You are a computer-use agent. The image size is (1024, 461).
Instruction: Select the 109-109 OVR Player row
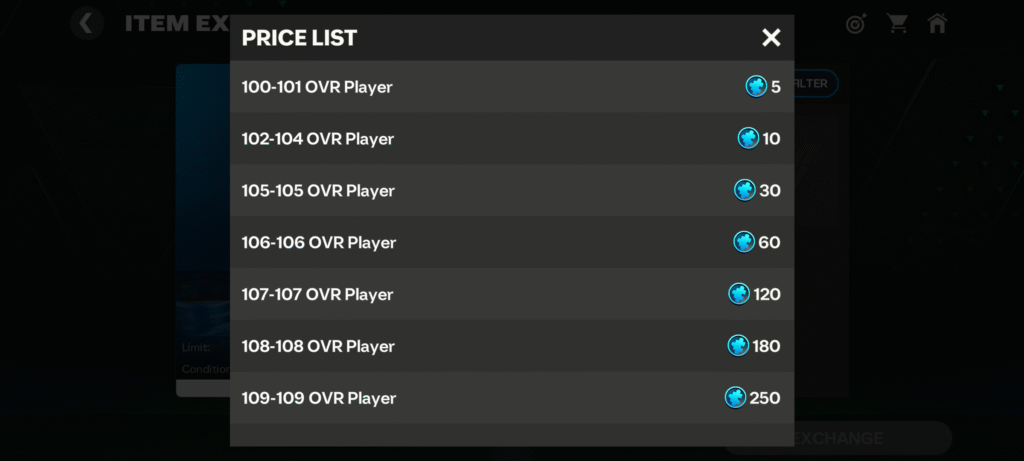pyautogui.click(x=512, y=398)
